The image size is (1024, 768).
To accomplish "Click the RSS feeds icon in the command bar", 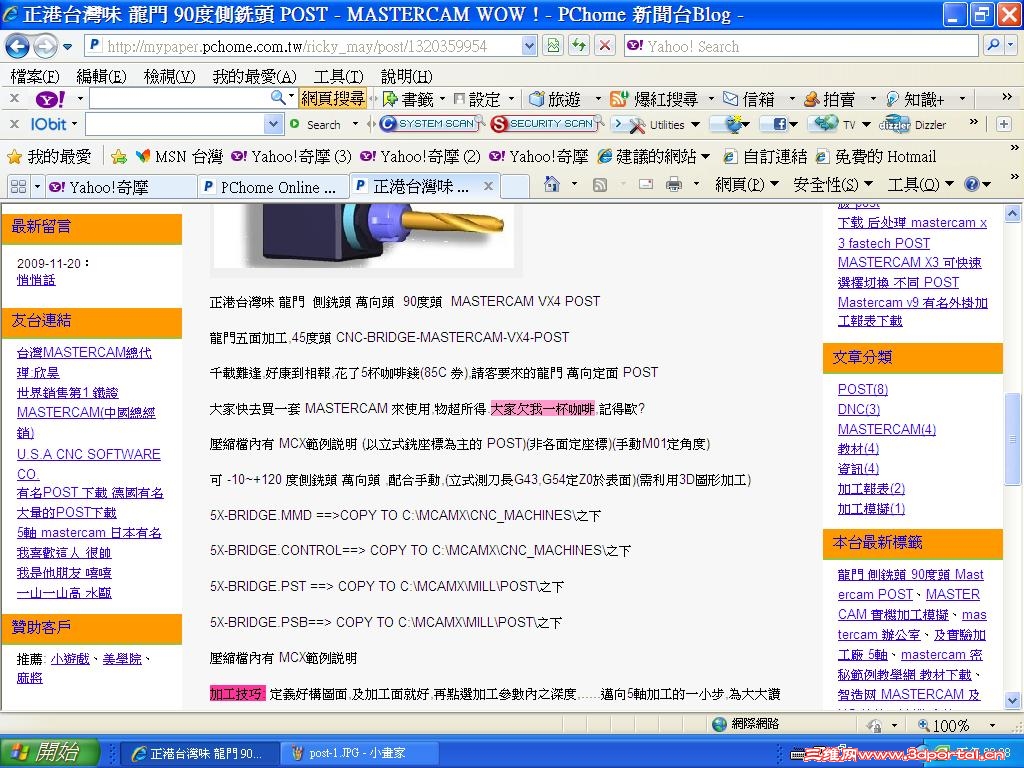I will click(599, 185).
